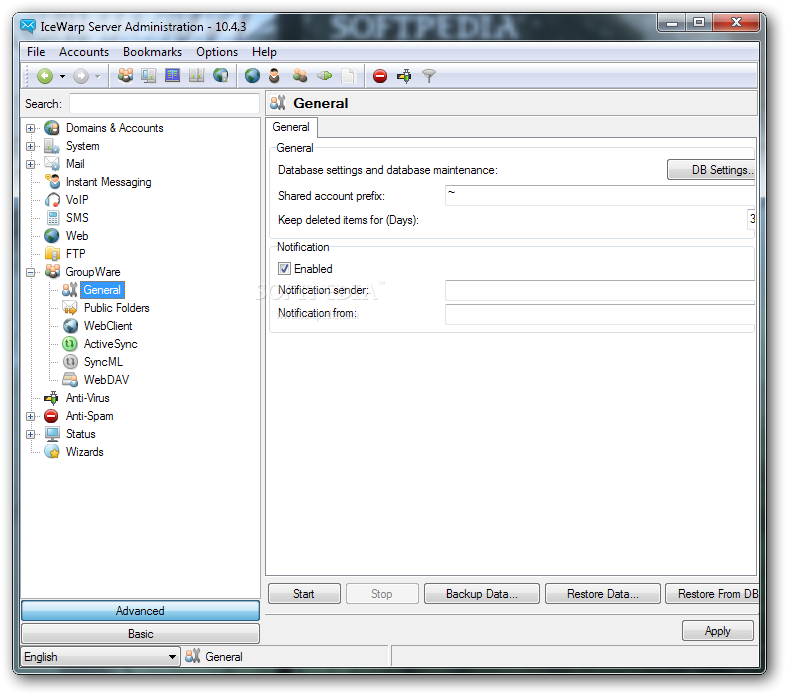This screenshot has height=695, width=787.
Task: Open Public Folders under GroupWare
Action: coord(116,308)
